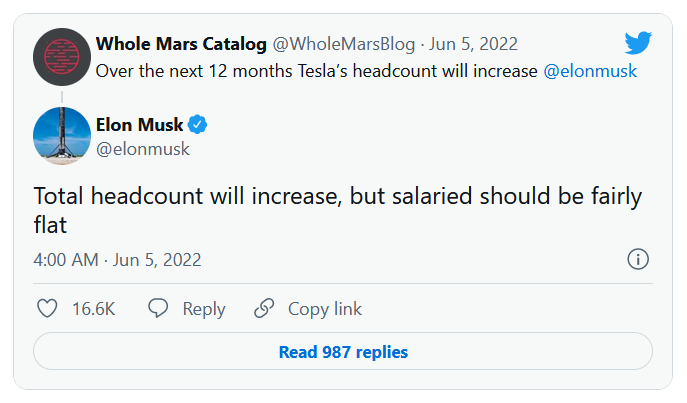Open Whole Mars Catalog profile avatar
Image resolution: width=687 pixels, height=403 pixels.
point(62,57)
